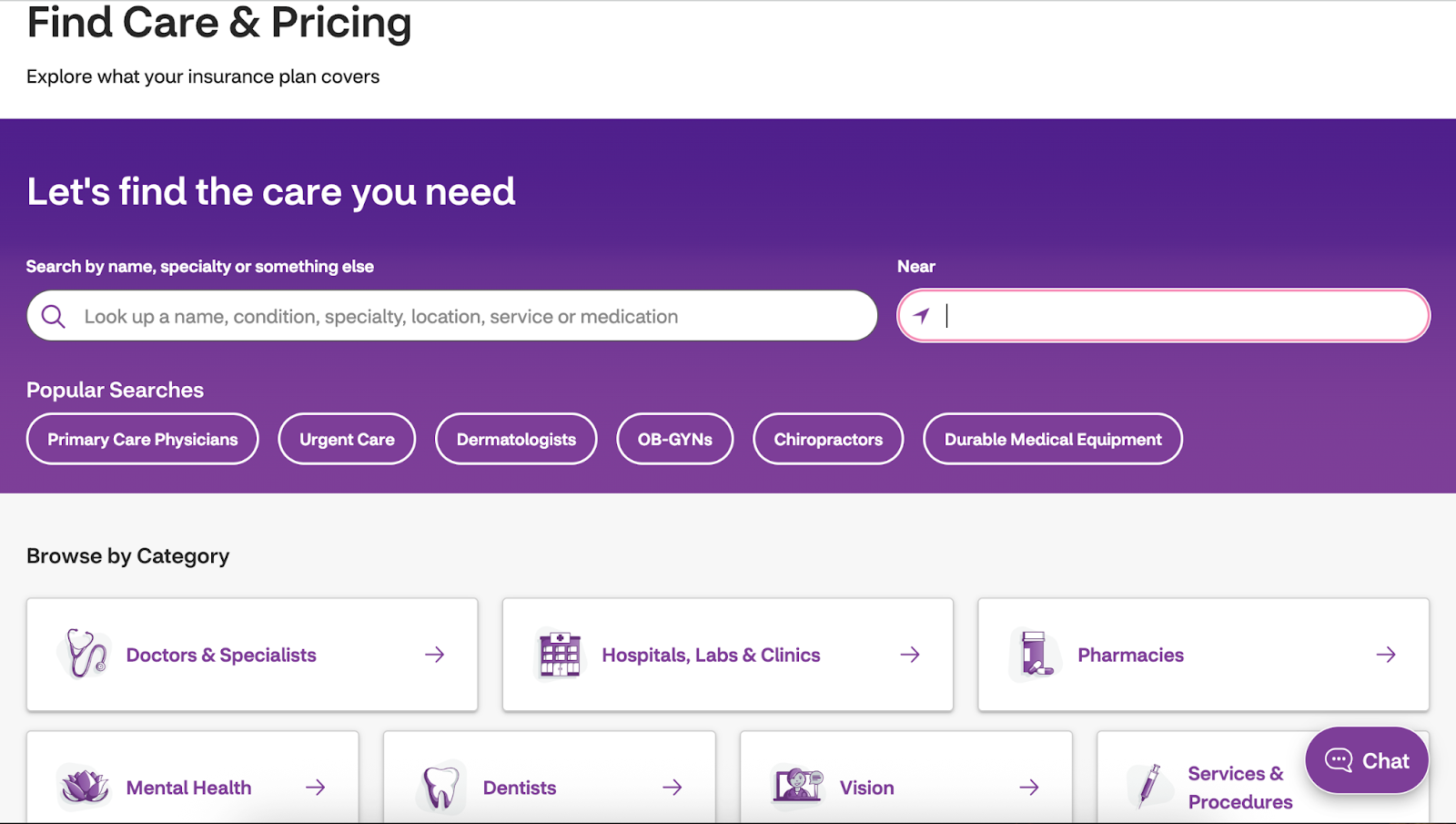Click the tooth Dentists icon

point(441,787)
